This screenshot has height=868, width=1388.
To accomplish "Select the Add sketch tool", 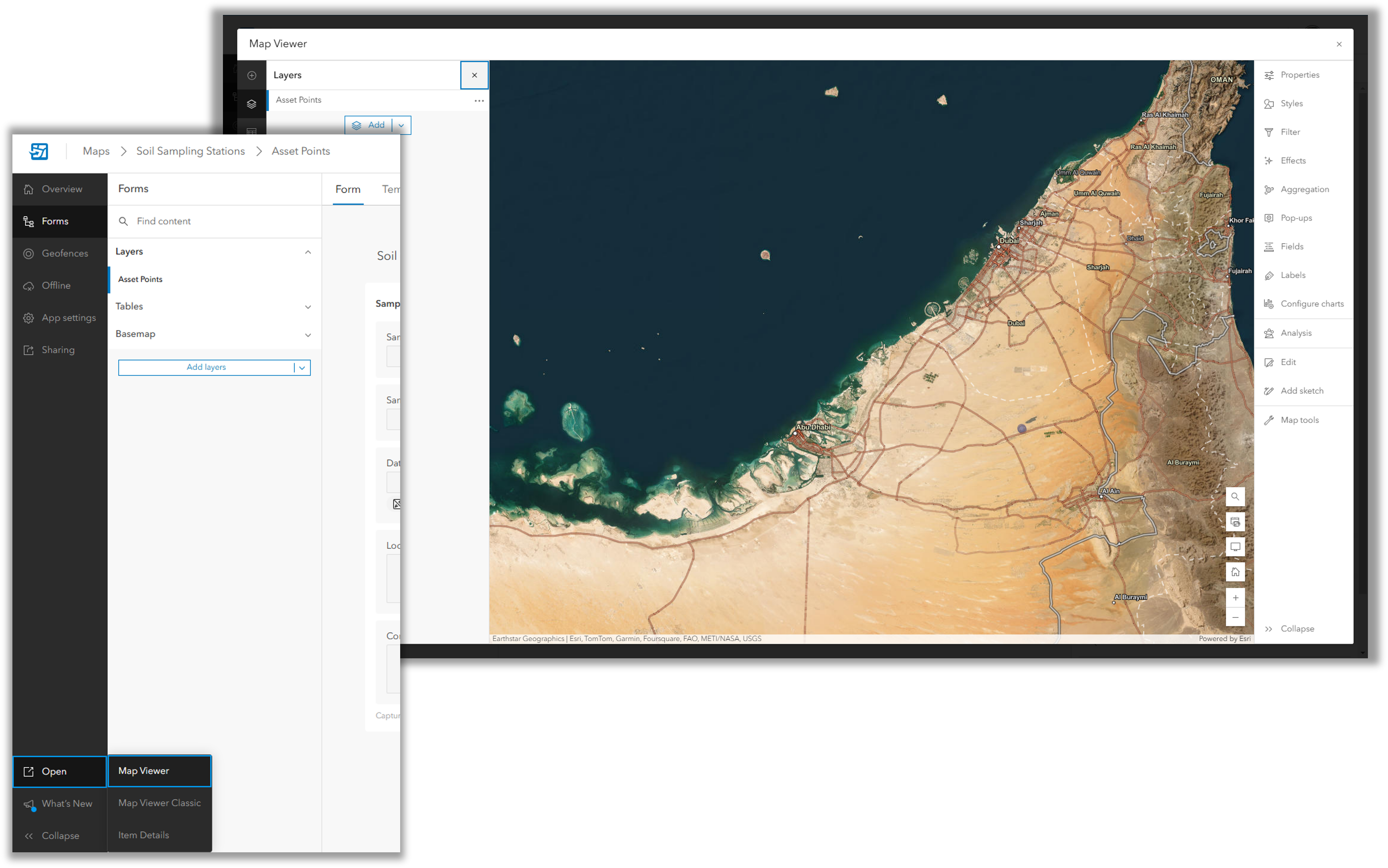I will pos(1300,391).
